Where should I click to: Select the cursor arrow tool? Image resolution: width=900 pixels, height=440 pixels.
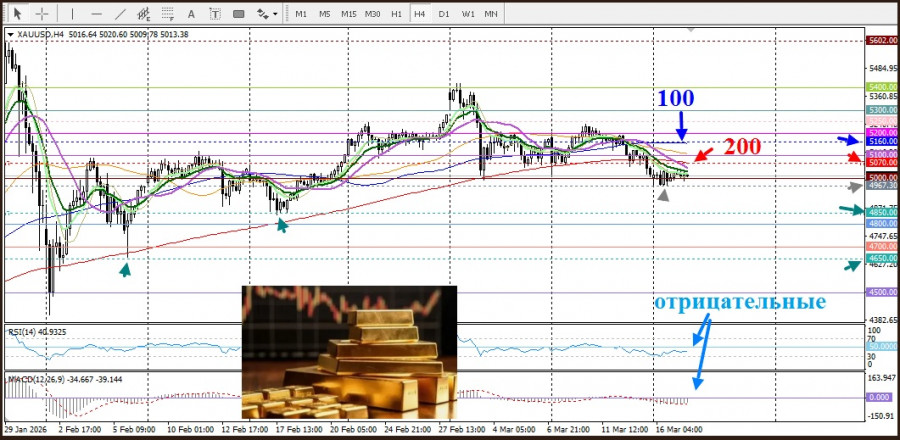coord(18,14)
